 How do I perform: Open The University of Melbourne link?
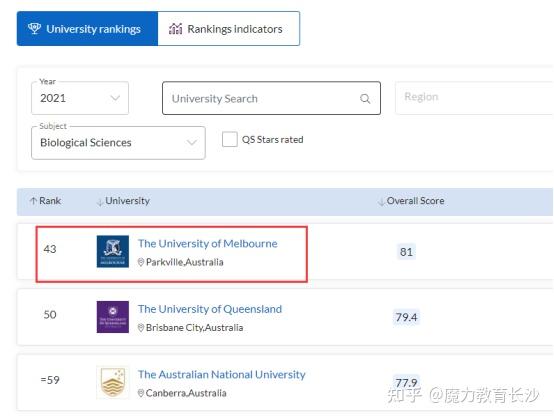coord(208,243)
